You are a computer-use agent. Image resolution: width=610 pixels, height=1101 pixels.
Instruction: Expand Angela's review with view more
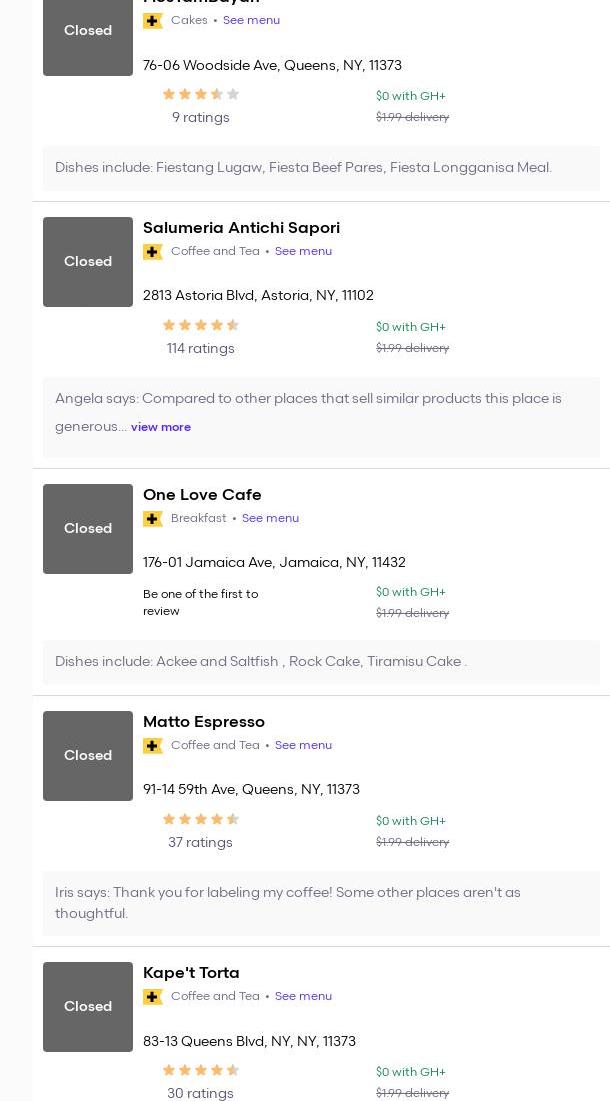160,427
